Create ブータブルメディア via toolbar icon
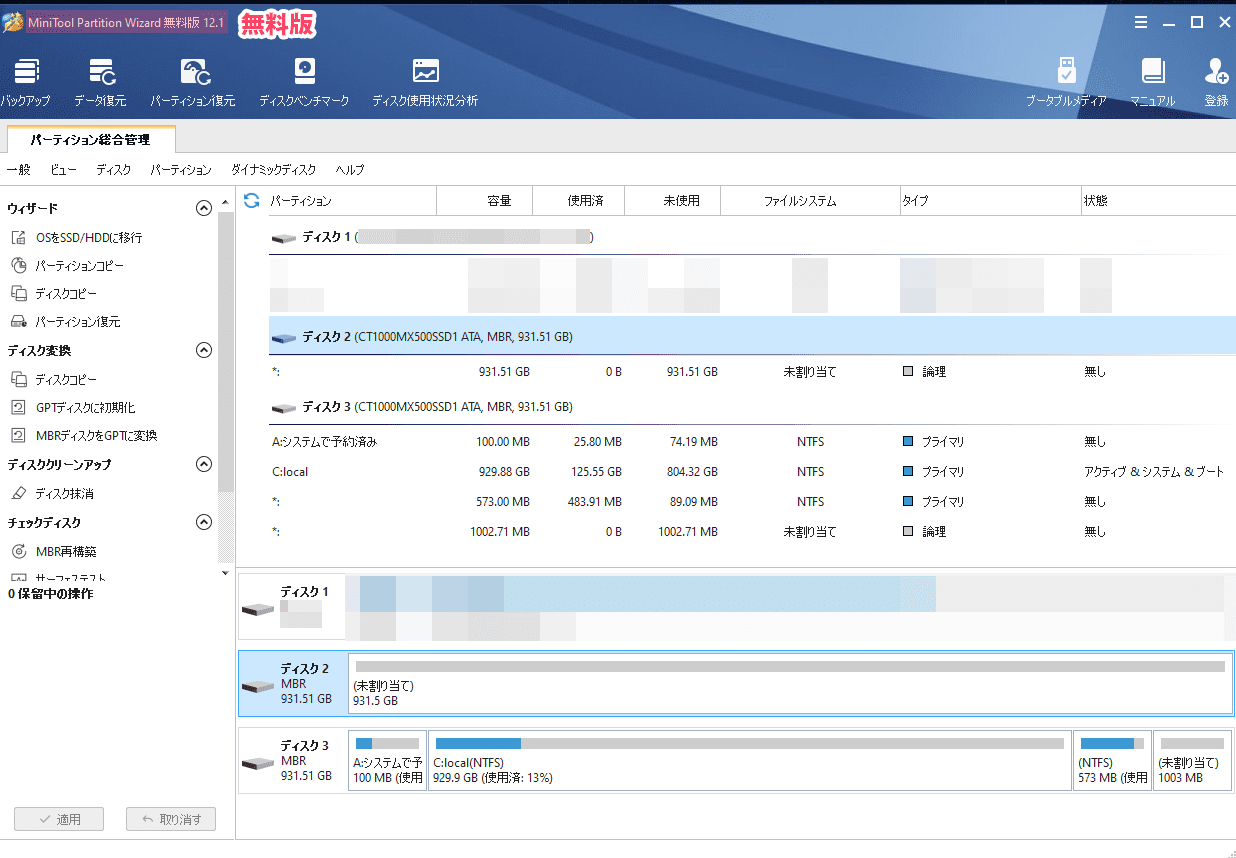The height and width of the screenshot is (858, 1236). click(1066, 82)
